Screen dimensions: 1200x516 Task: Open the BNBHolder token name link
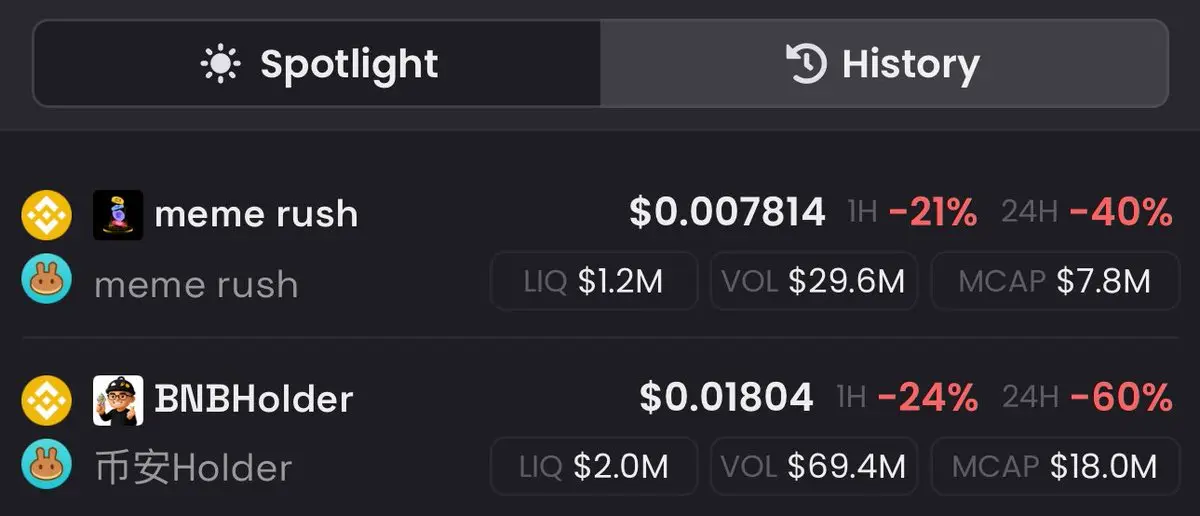[x=254, y=400]
